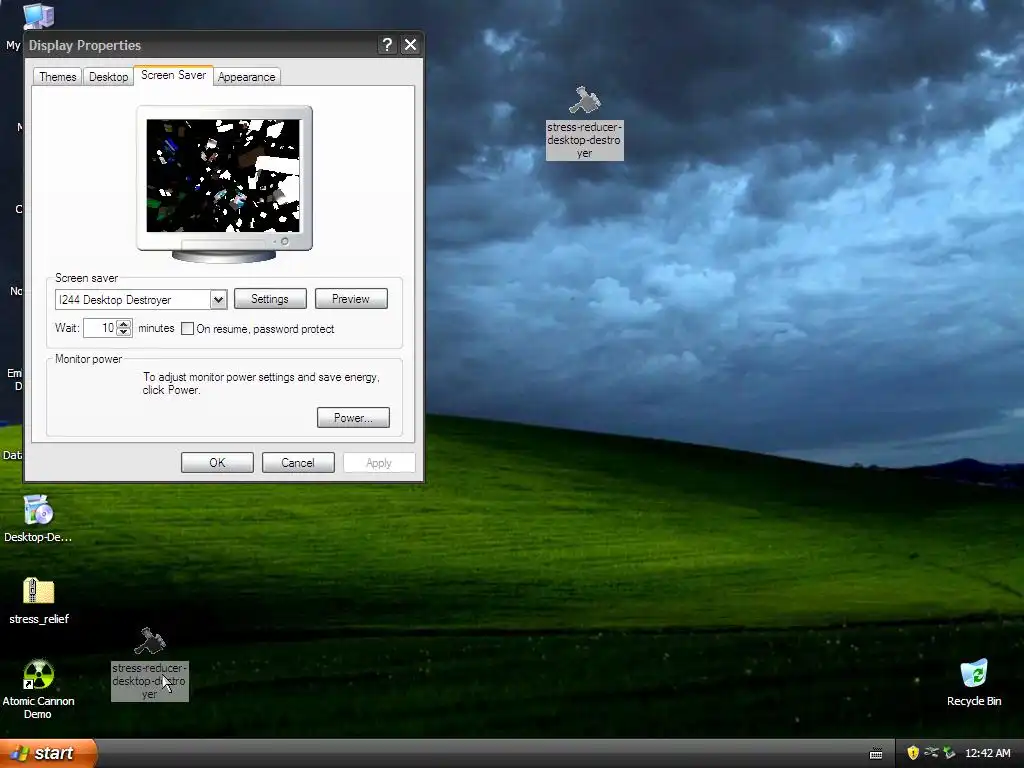This screenshot has height=768, width=1024.
Task: Click the Display Properties help question mark
Action: (387, 44)
